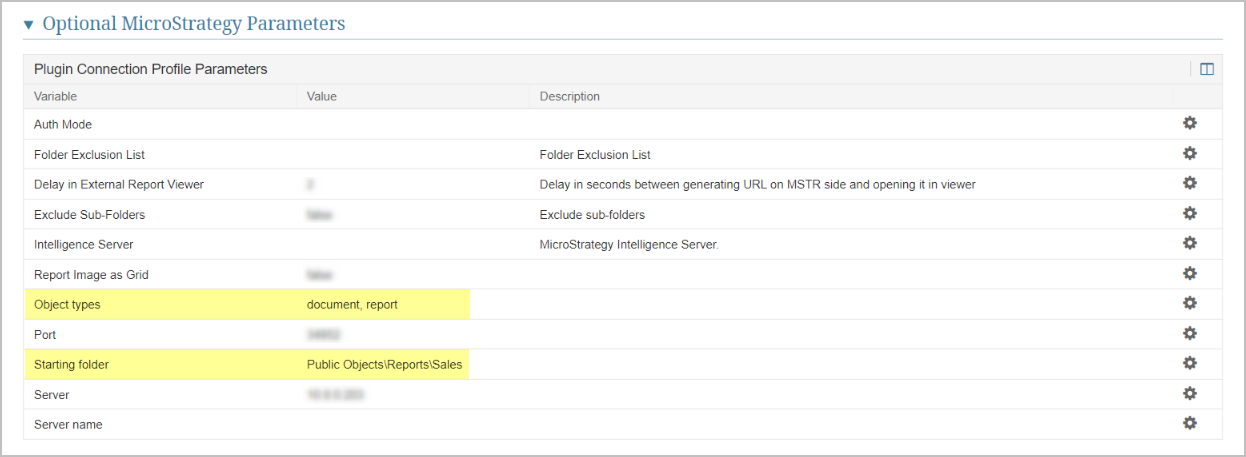Image resolution: width=1246 pixels, height=457 pixels.
Task: Click the Object types variable label
Action: point(67,304)
